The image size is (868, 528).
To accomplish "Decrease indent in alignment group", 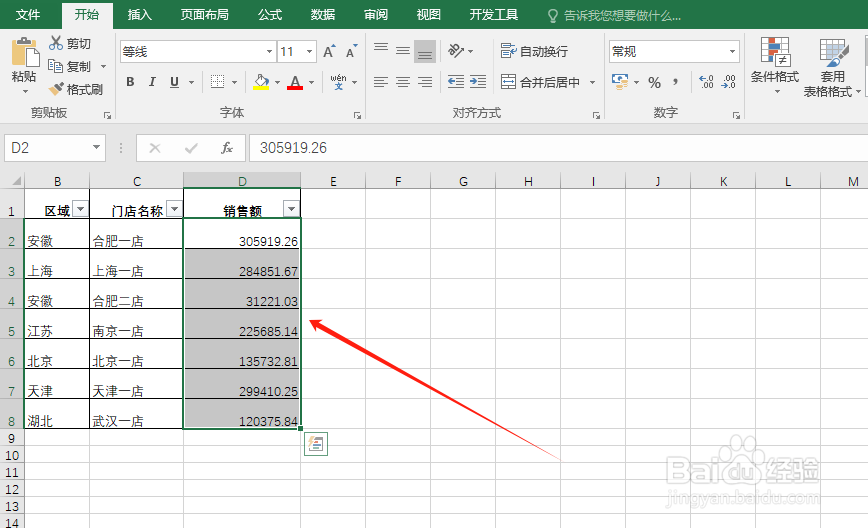I will click(x=456, y=82).
